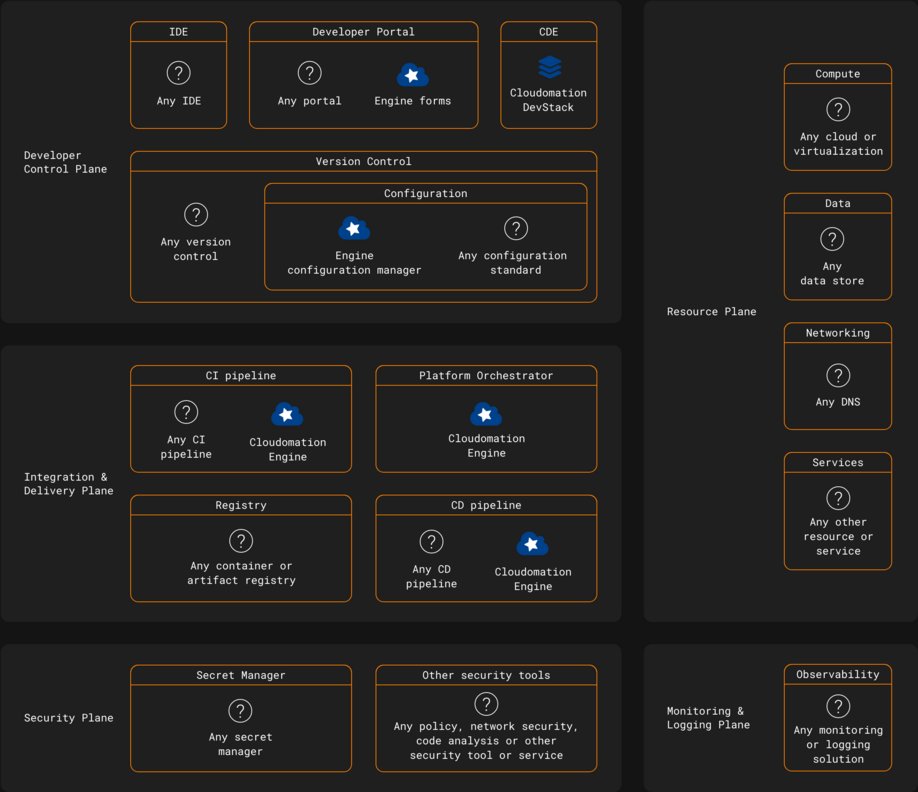Click the Cloudomation Engine icon in Platform Orchestrator
The image size is (918, 792).
486,414
